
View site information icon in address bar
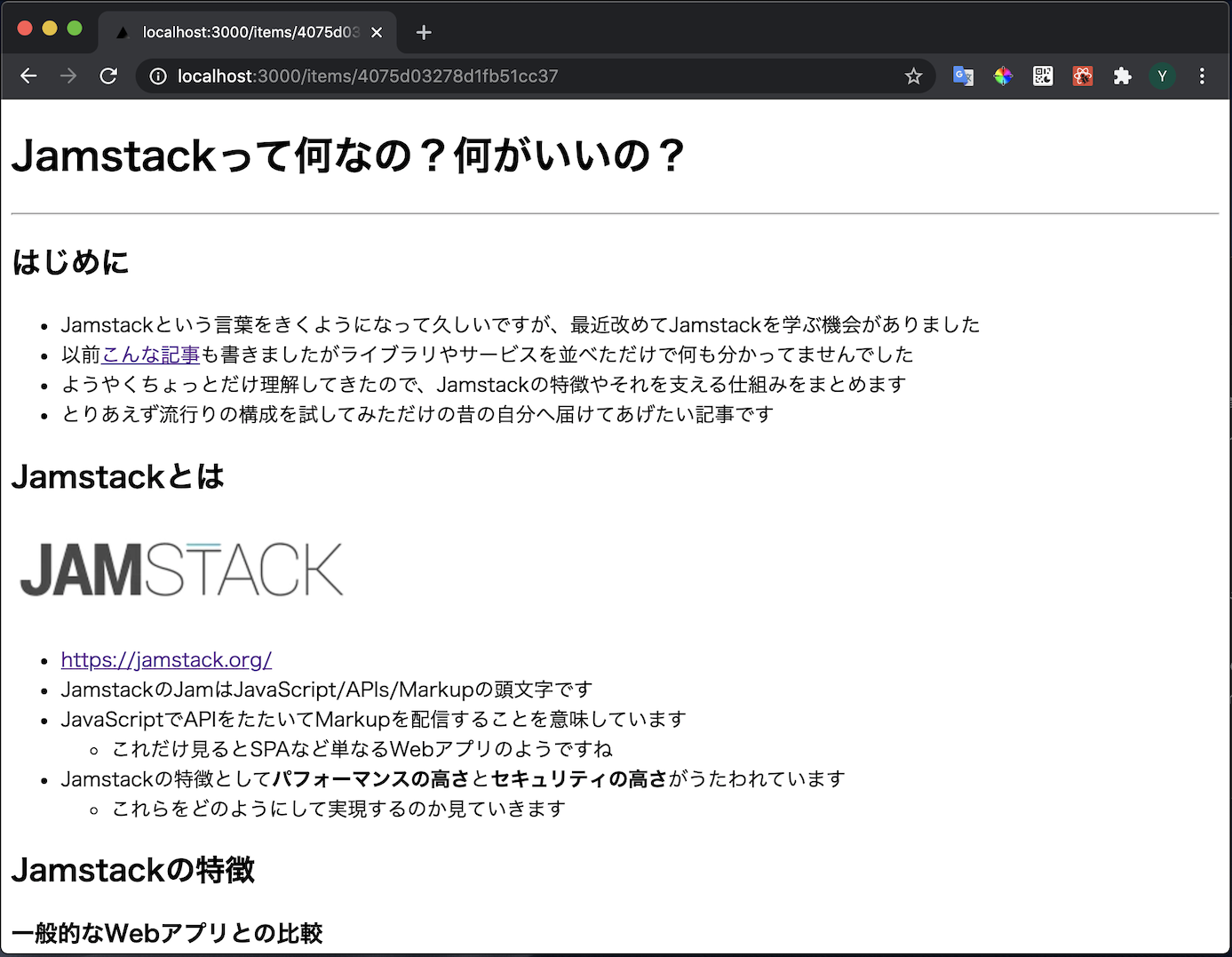tap(158, 76)
